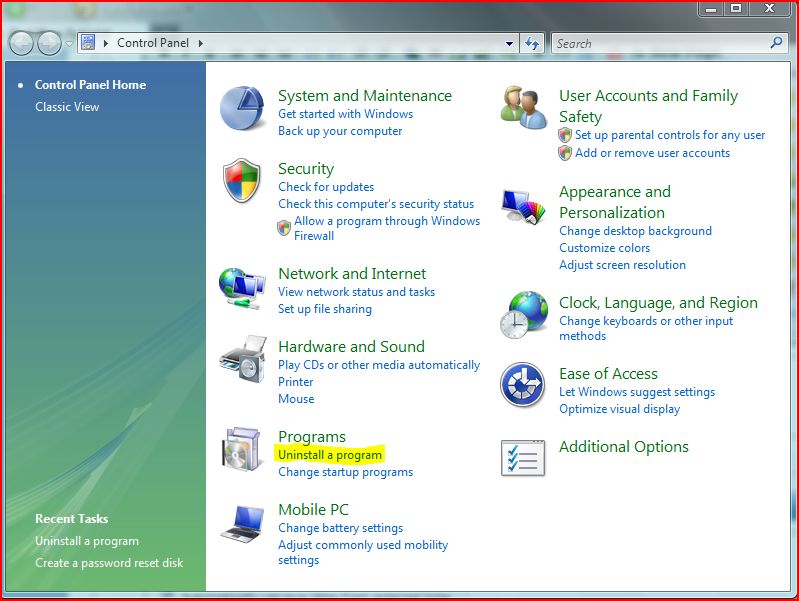Open User Accounts and Family Safety heading

point(648,106)
